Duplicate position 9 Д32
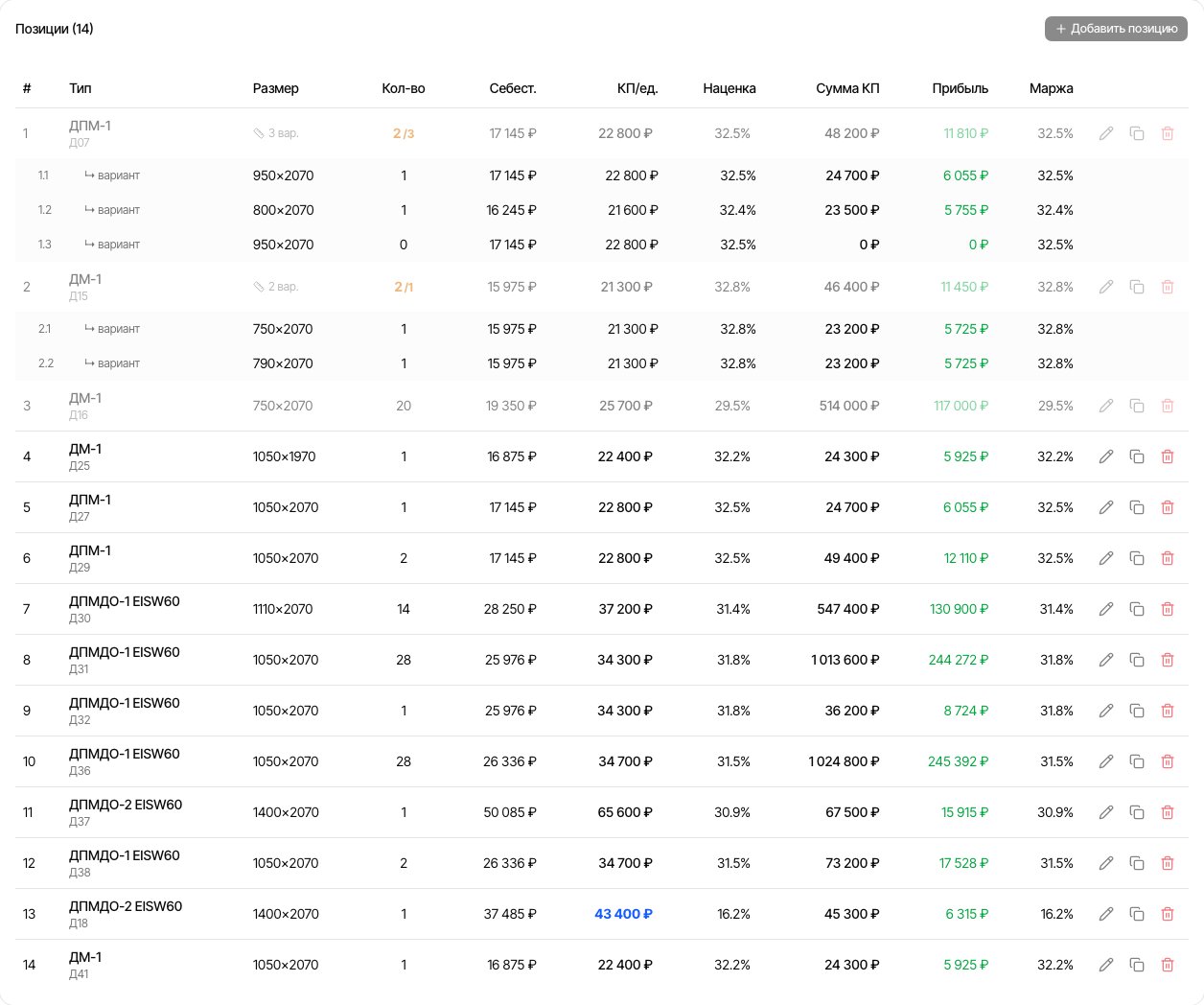 [1137, 711]
